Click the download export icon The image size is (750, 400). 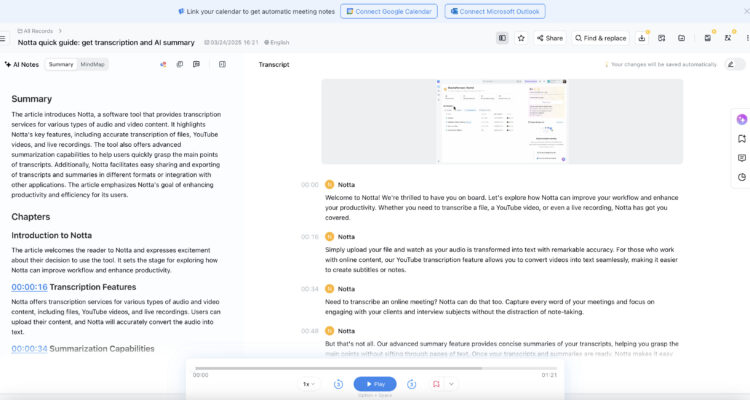tap(642, 38)
